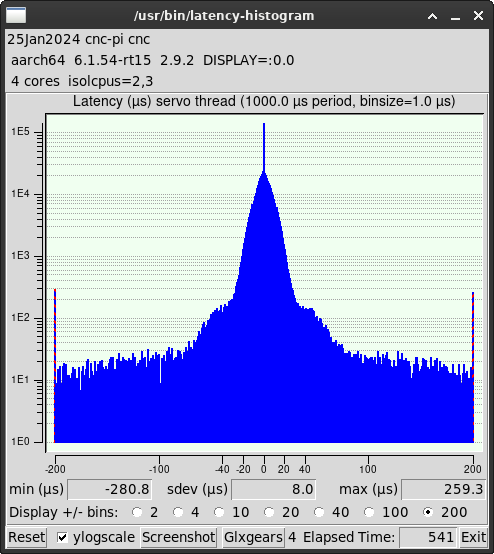This screenshot has width=494, height=554.
Task: Minimize the latency-histogram window
Action: click(455, 16)
